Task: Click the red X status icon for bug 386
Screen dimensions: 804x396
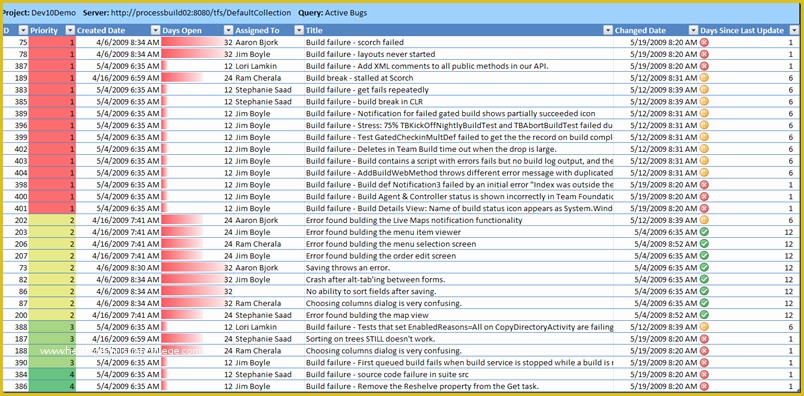Action: pos(705,386)
